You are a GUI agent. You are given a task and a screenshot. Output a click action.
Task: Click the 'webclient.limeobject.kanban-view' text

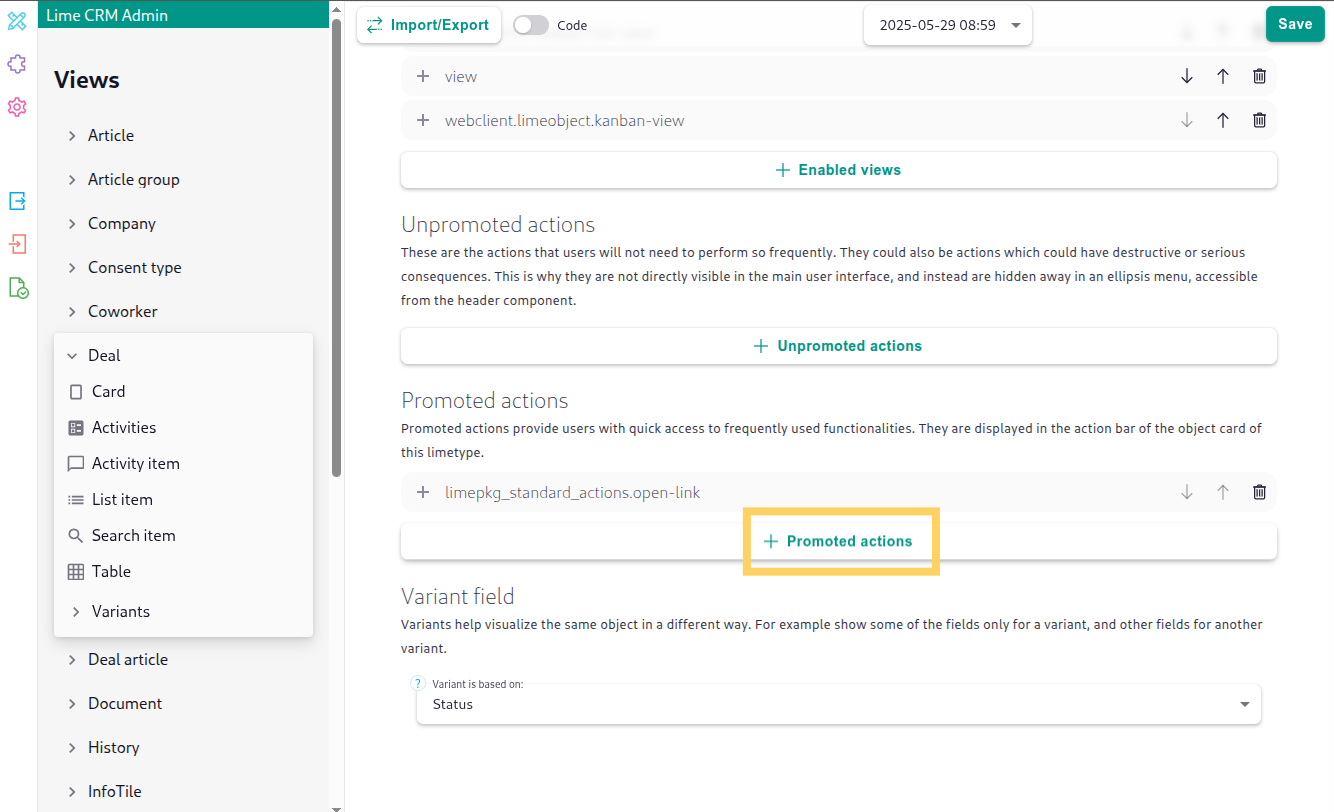pyautogui.click(x=565, y=120)
